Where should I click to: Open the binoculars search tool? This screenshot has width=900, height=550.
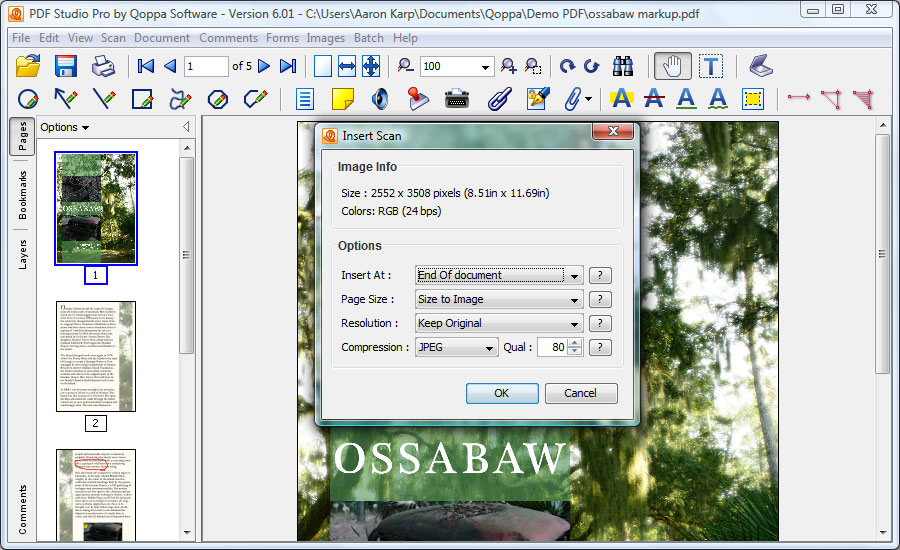tap(623, 66)
